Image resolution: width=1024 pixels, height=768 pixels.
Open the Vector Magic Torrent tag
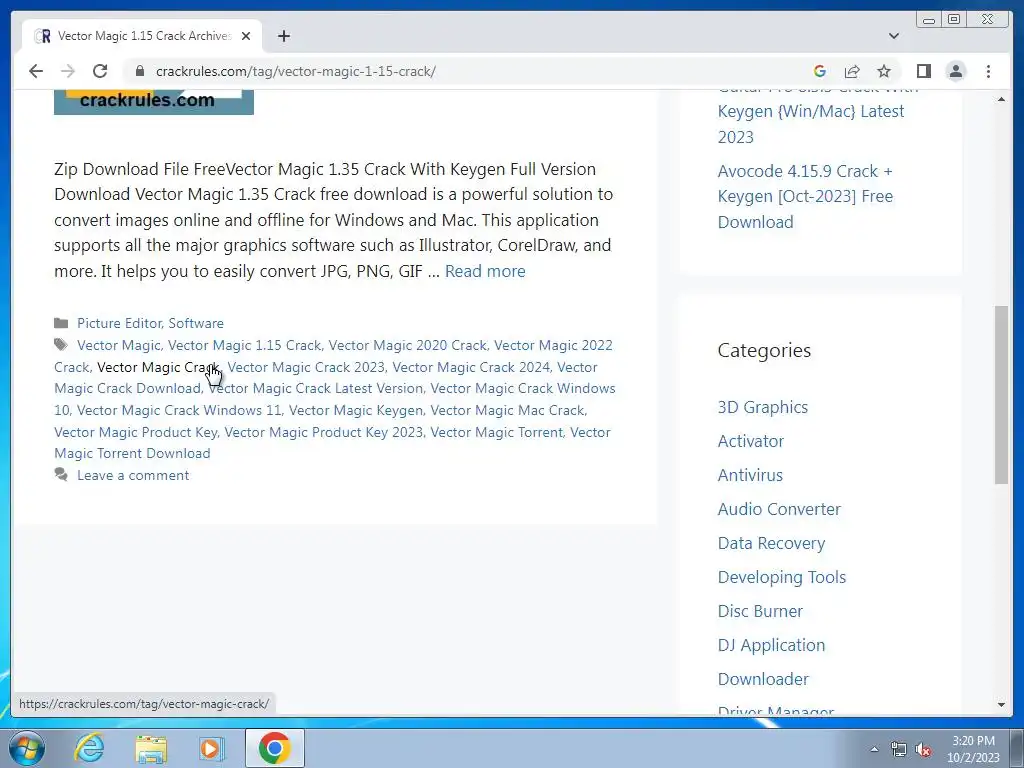[x=496, y=432]
